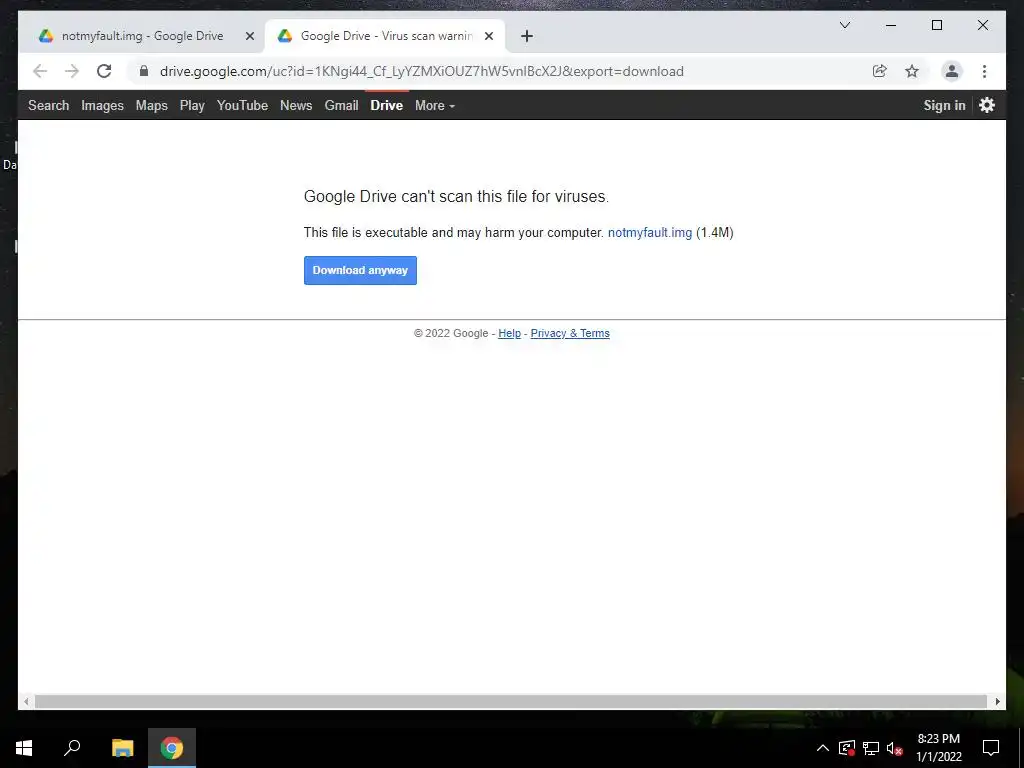Open the notmyfault.img file link
The height and width of the screenshot is (768, 1024).
tap(650, 232)
